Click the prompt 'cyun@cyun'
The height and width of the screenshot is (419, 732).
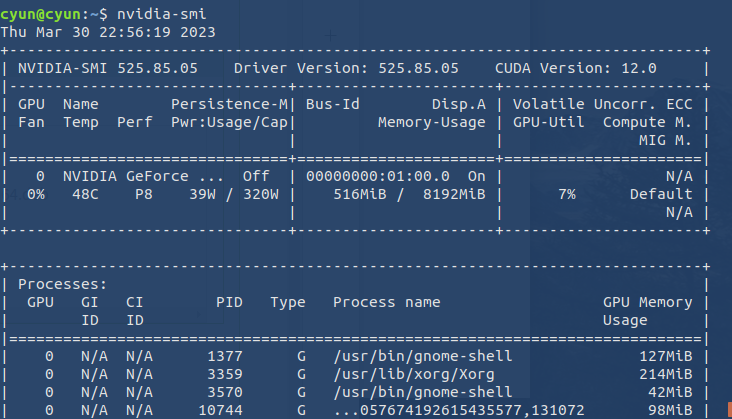point(41,14)
